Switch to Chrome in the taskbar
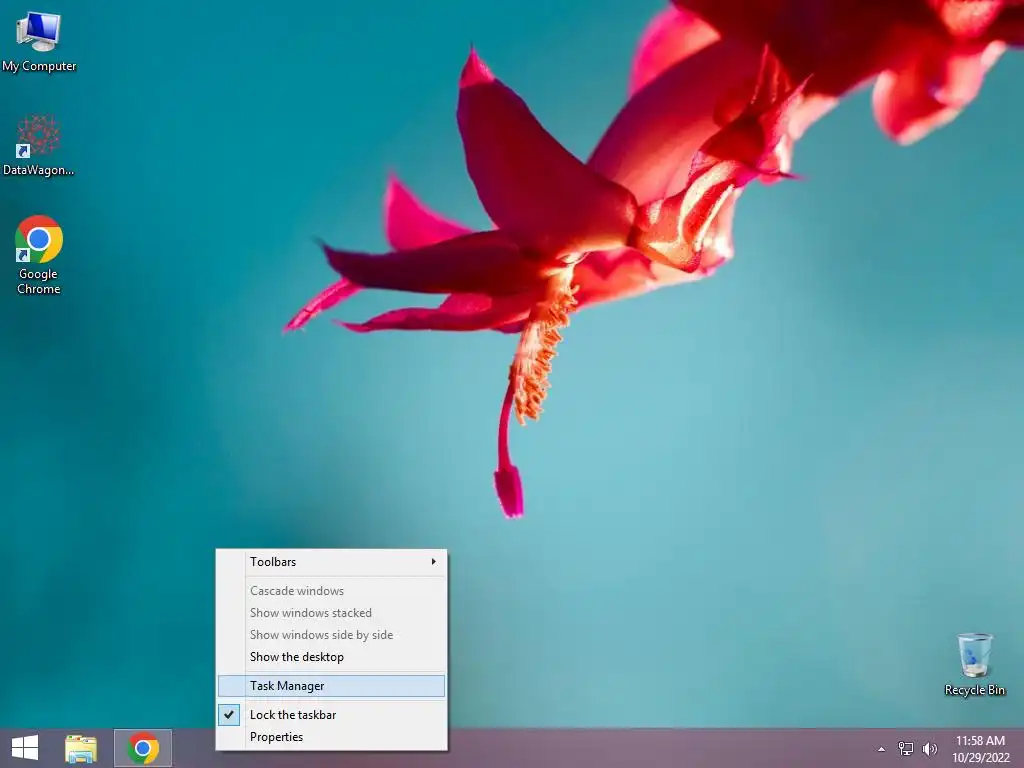The width and height of the screenshot is (1024, 768). pyautogui.click(x=143, y=748)
